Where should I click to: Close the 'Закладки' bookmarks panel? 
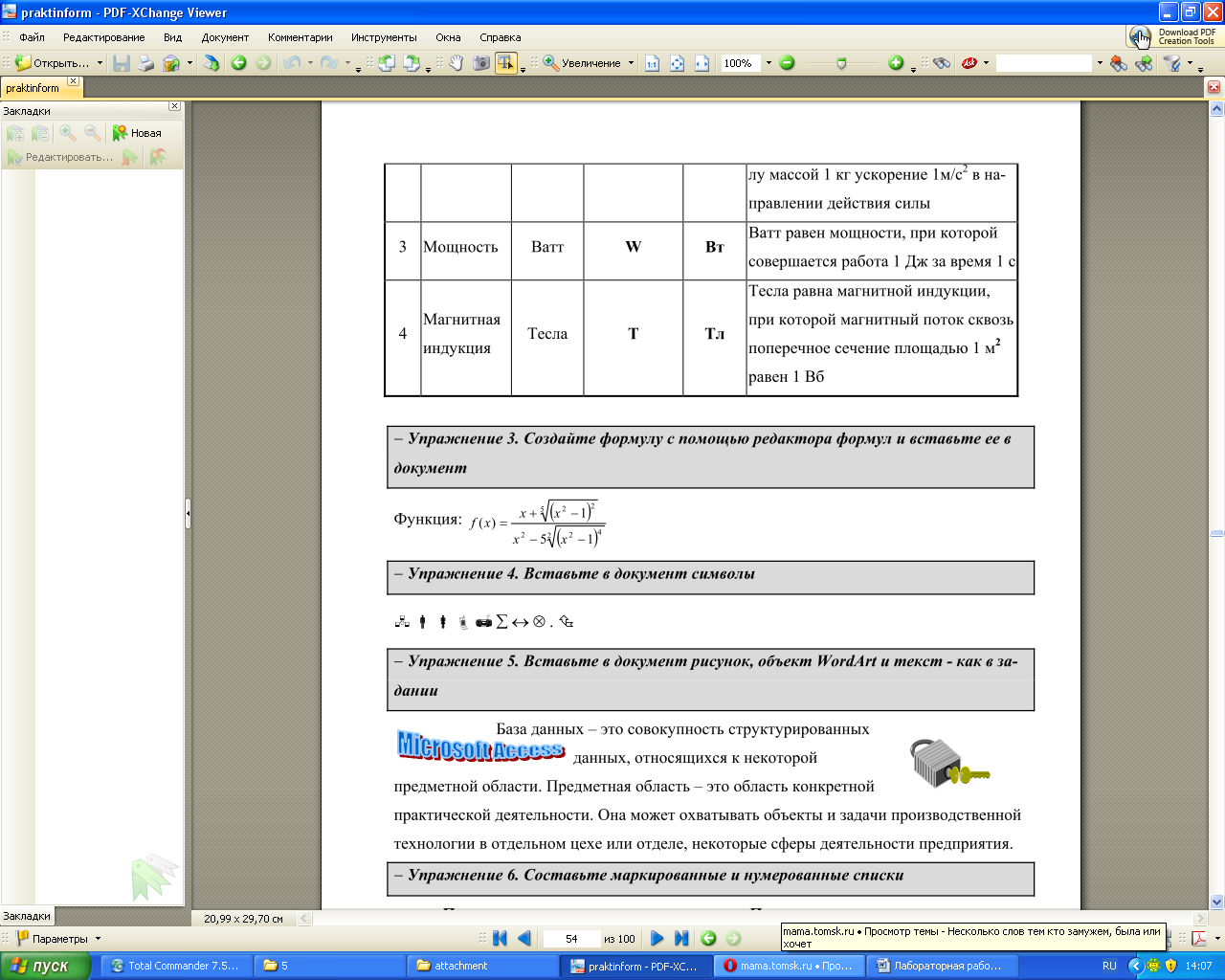tap(174, 106)
